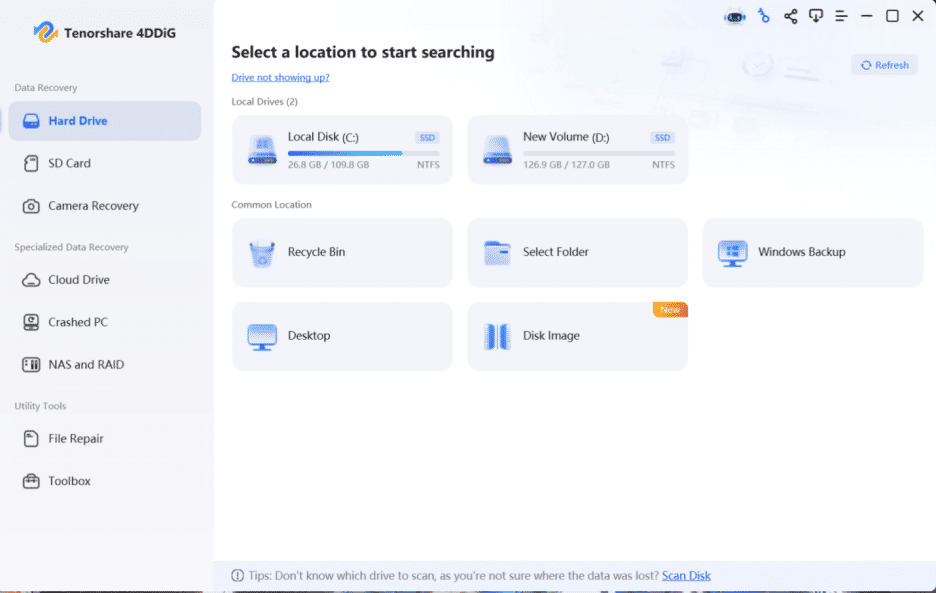Select Hard Drive in the sidebar
The image size is (936, 593).
tap(105, 121)
